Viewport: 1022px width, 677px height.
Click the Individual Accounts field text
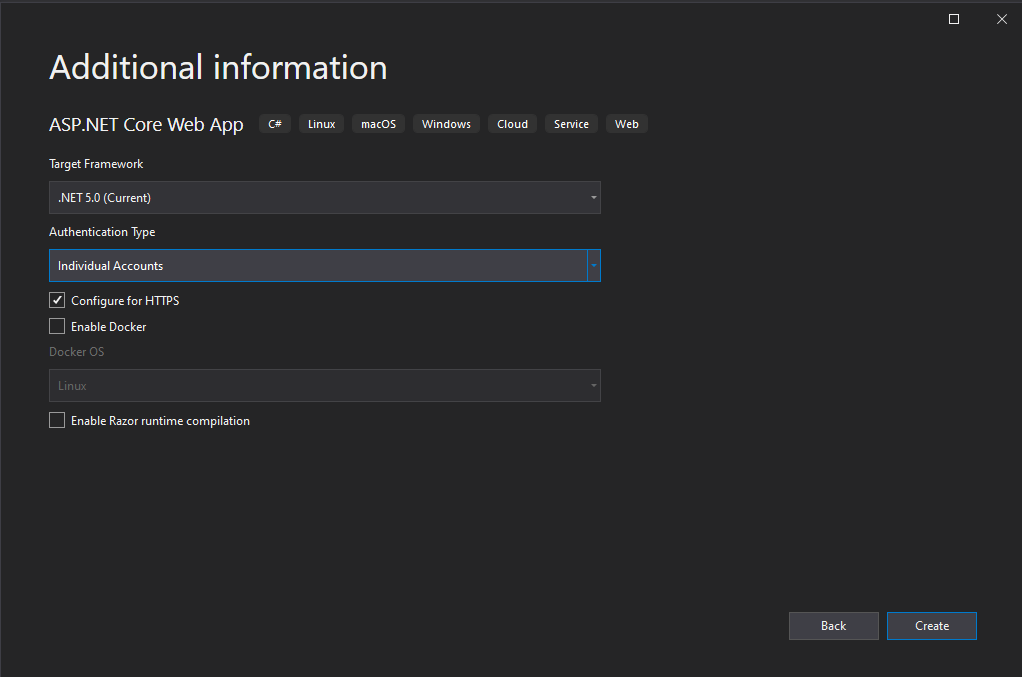pyautogui.click(x=111, y=266)
